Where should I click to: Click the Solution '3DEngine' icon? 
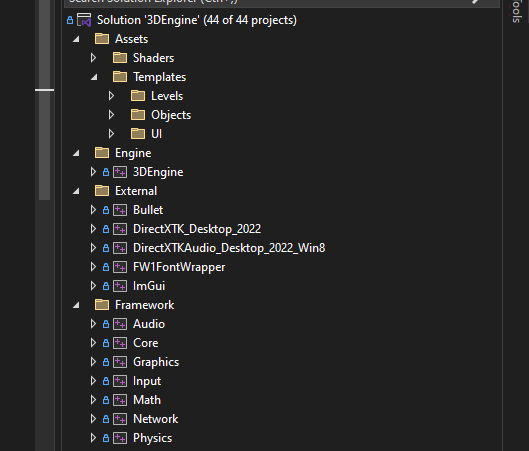[84, 20]
